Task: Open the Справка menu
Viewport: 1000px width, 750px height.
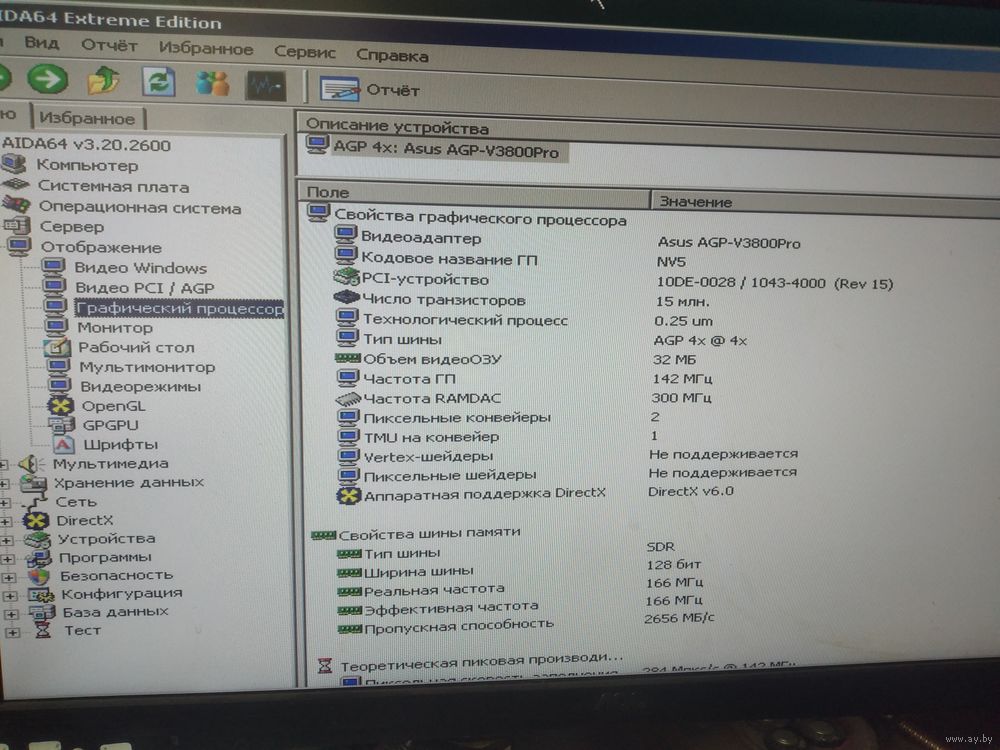Action: [392, 55]
